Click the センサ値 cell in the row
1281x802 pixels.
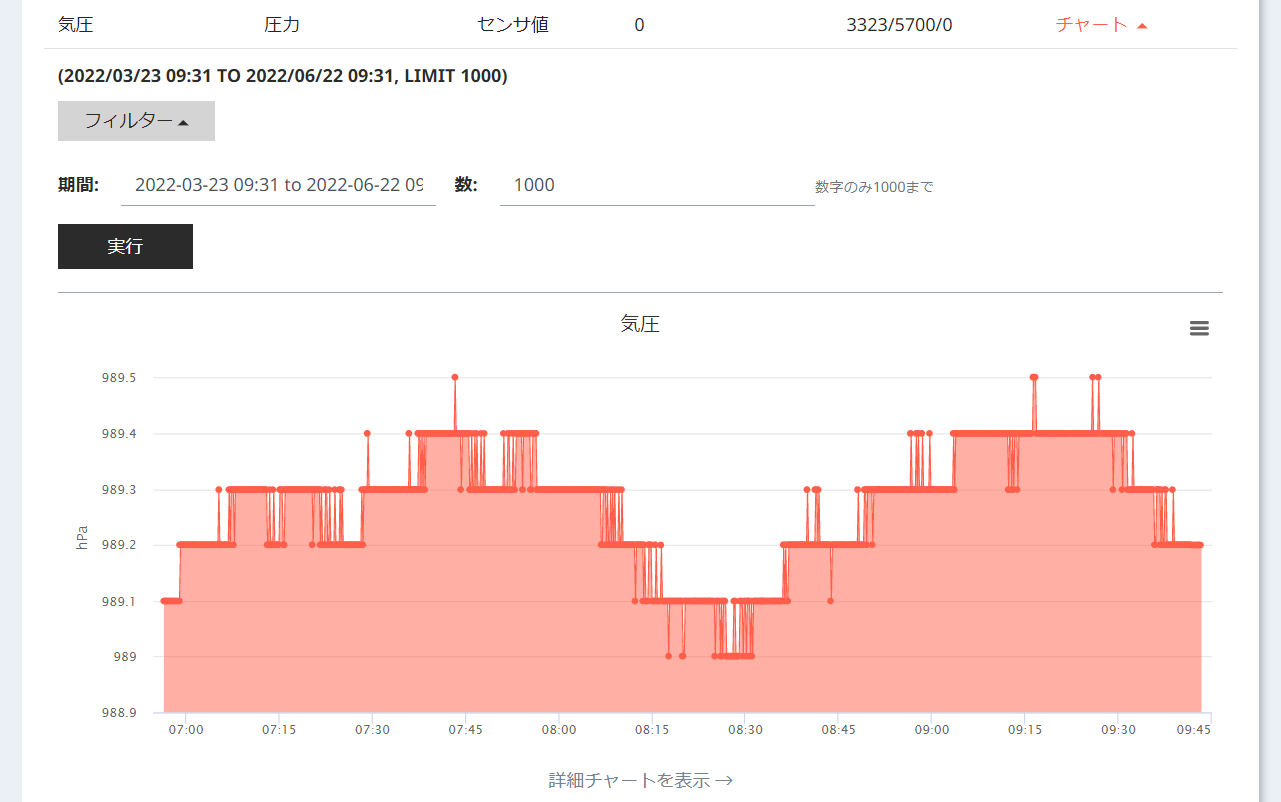[513, 25]
